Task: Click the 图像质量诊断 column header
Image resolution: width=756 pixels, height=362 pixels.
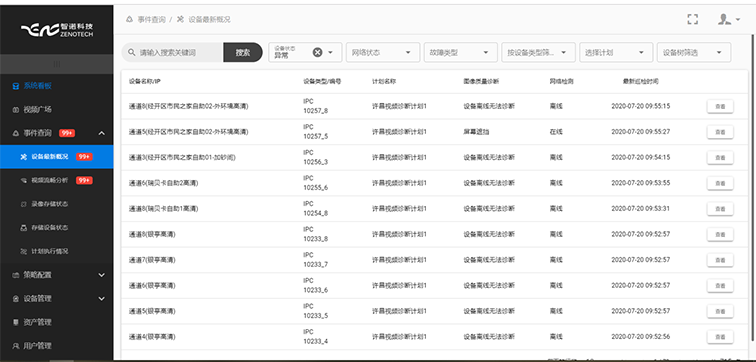Action: (481, 81)
